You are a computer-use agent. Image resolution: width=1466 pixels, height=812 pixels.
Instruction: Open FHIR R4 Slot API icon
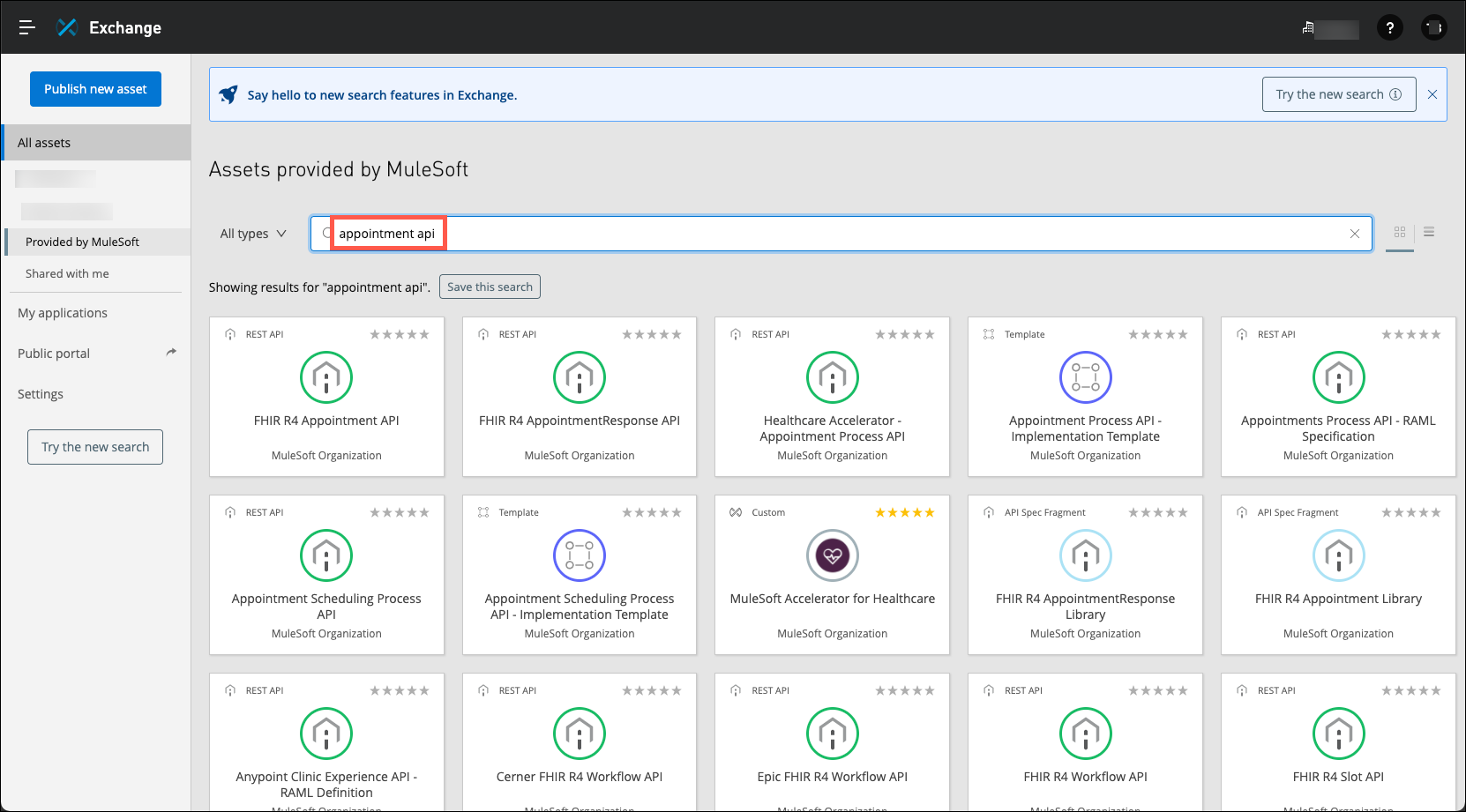coord(1339,734)
